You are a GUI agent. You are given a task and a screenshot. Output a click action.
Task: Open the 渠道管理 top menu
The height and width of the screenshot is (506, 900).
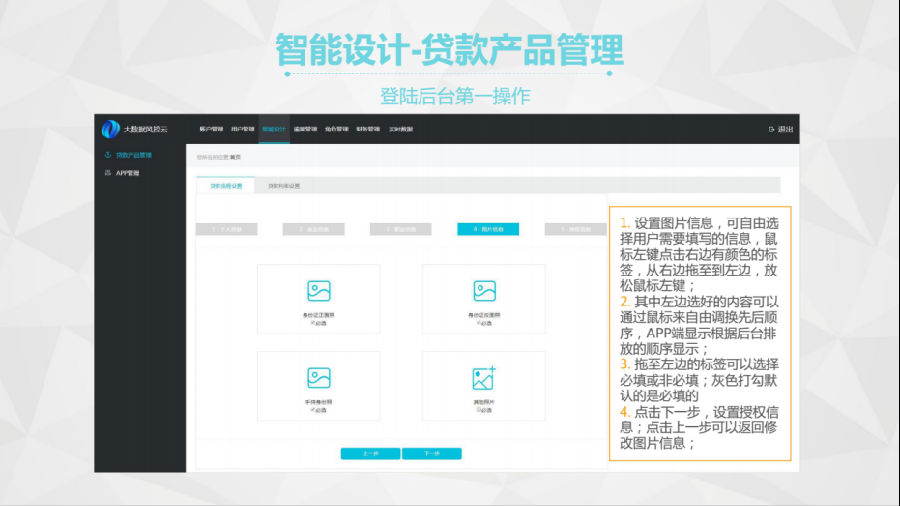coord(305,129)
